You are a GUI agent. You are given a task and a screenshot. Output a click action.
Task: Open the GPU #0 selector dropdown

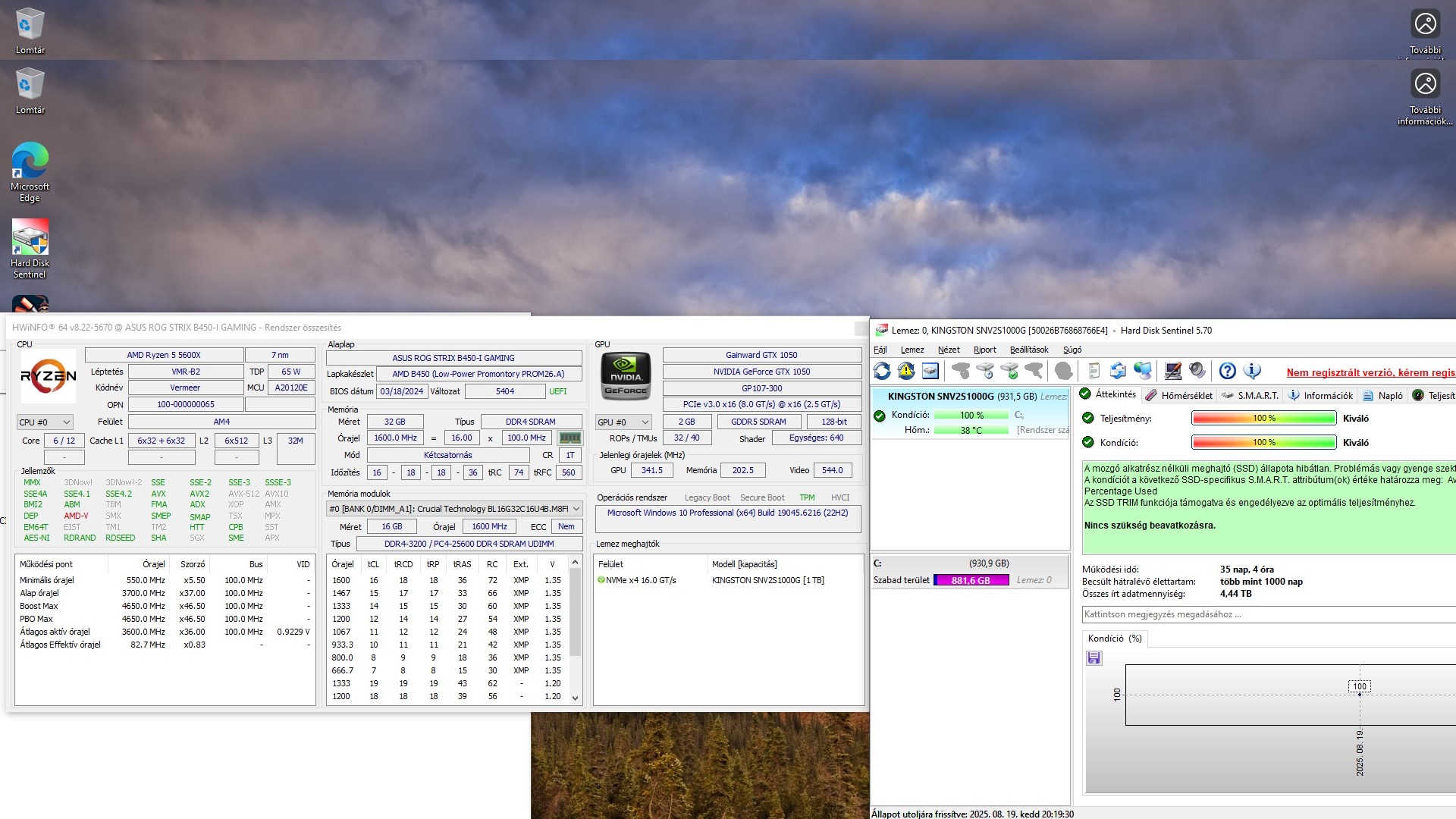coord(623,422)
